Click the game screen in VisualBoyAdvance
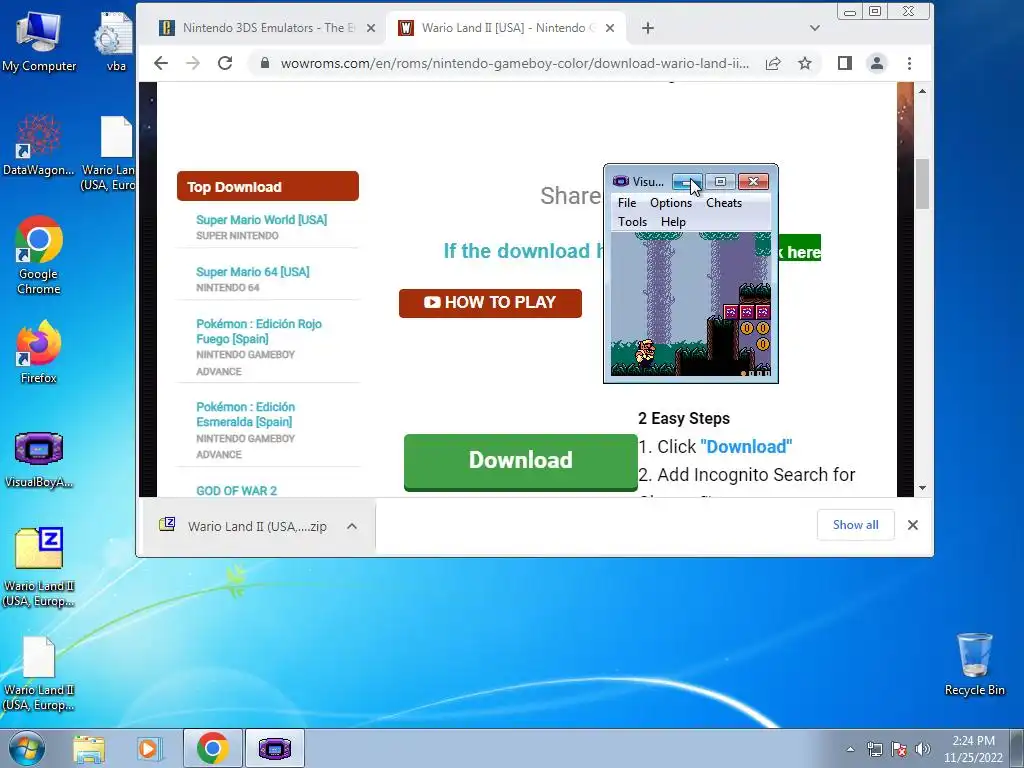 coord(691,304)
